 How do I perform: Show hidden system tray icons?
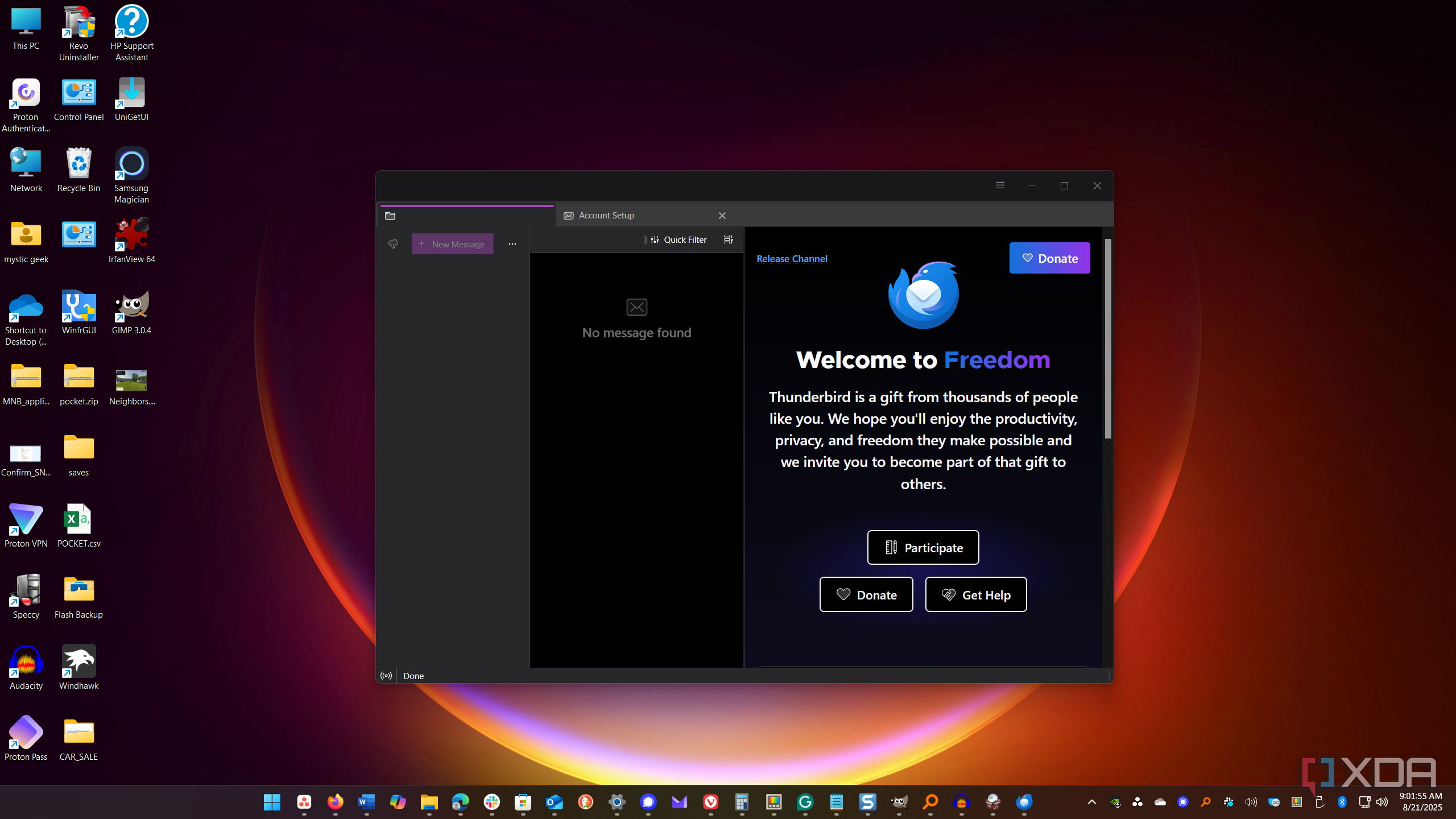[x=1092, y=802]
